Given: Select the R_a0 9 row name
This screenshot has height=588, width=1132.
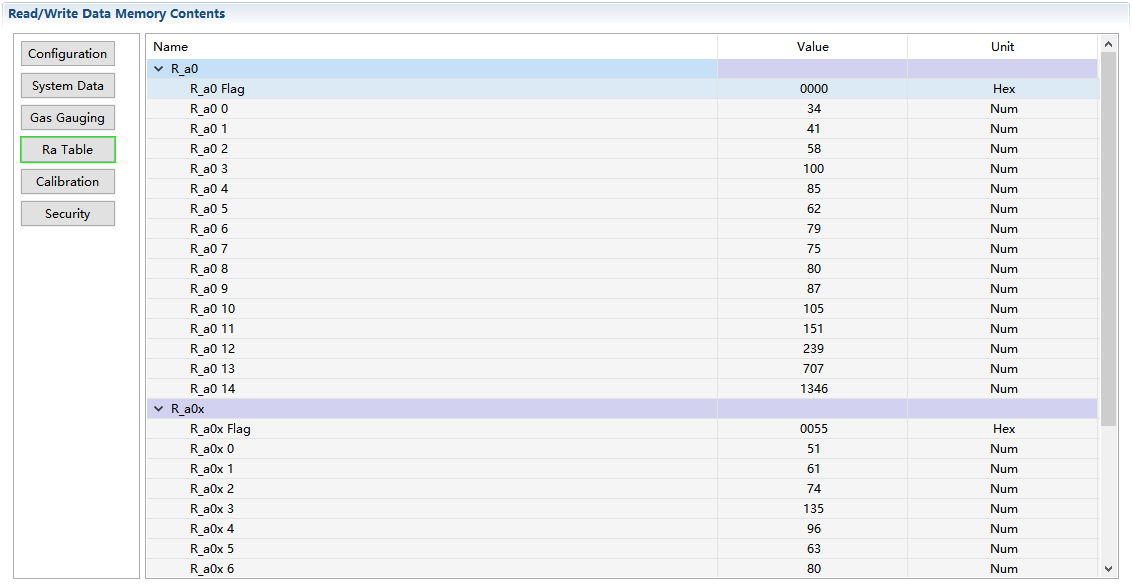Looking at the screenshot, I should pyautogui.click(x=209, y=289).
